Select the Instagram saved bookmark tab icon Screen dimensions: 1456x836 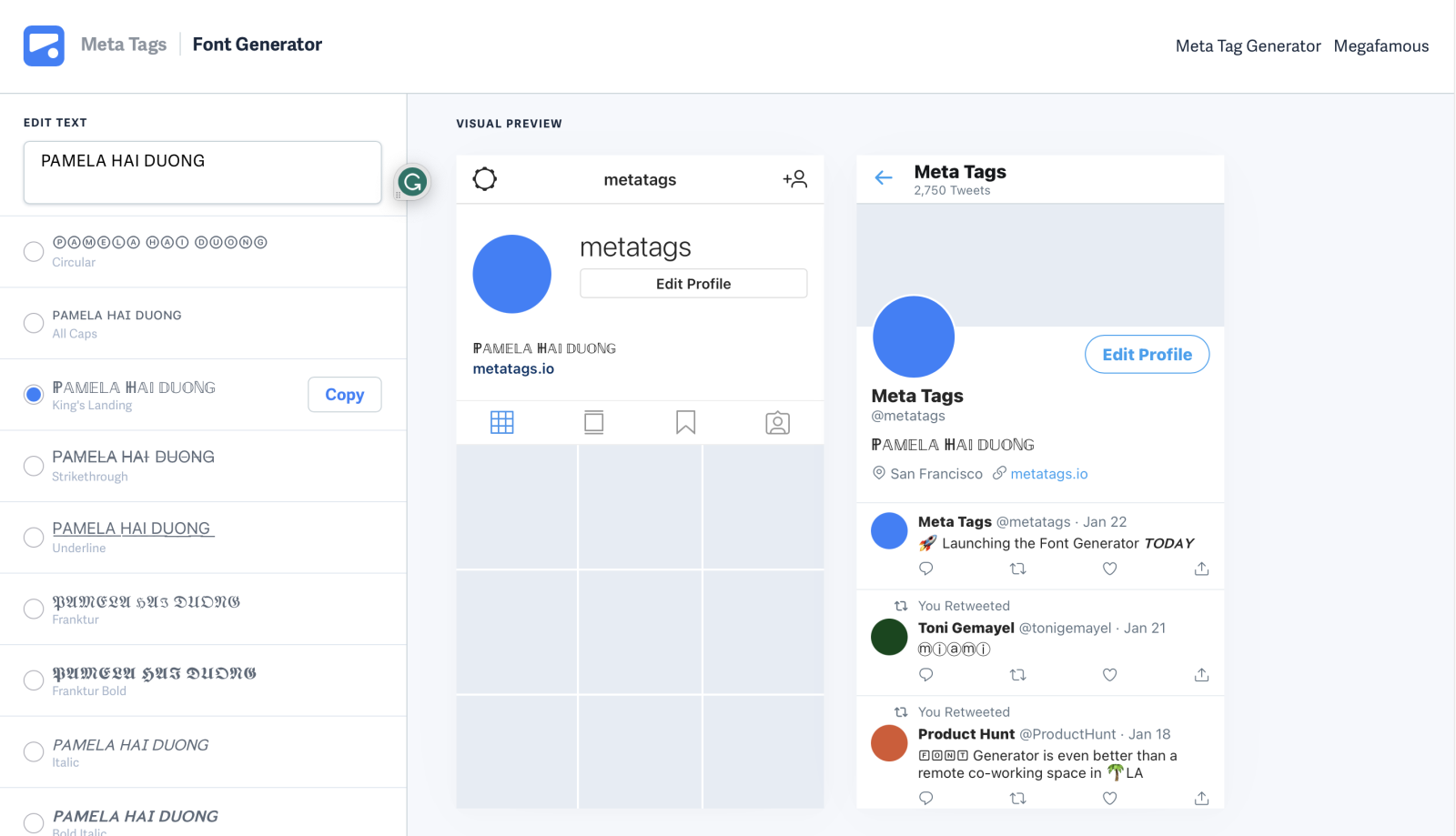click(x=685, y=422)
